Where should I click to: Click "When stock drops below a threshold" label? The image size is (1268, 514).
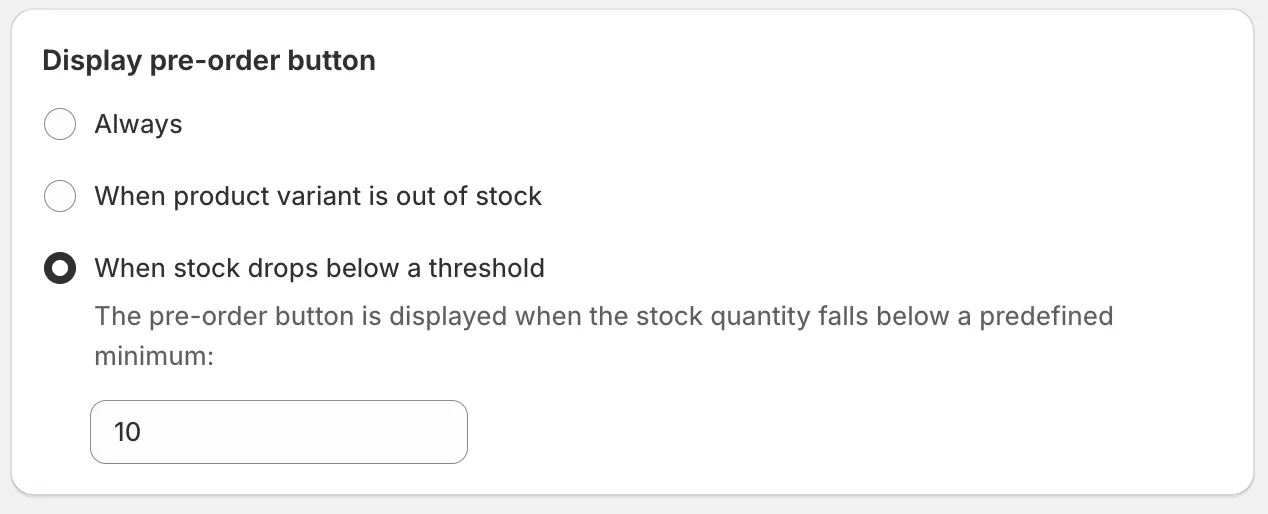[x=319, y=269]
